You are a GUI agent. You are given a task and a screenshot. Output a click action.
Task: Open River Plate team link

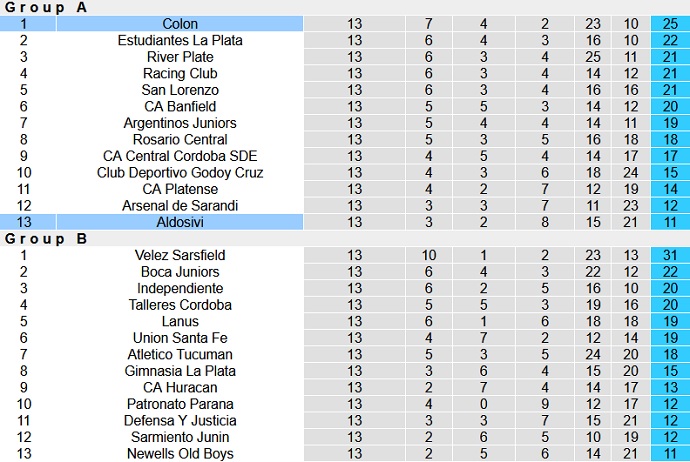click(x=180, y=57)
